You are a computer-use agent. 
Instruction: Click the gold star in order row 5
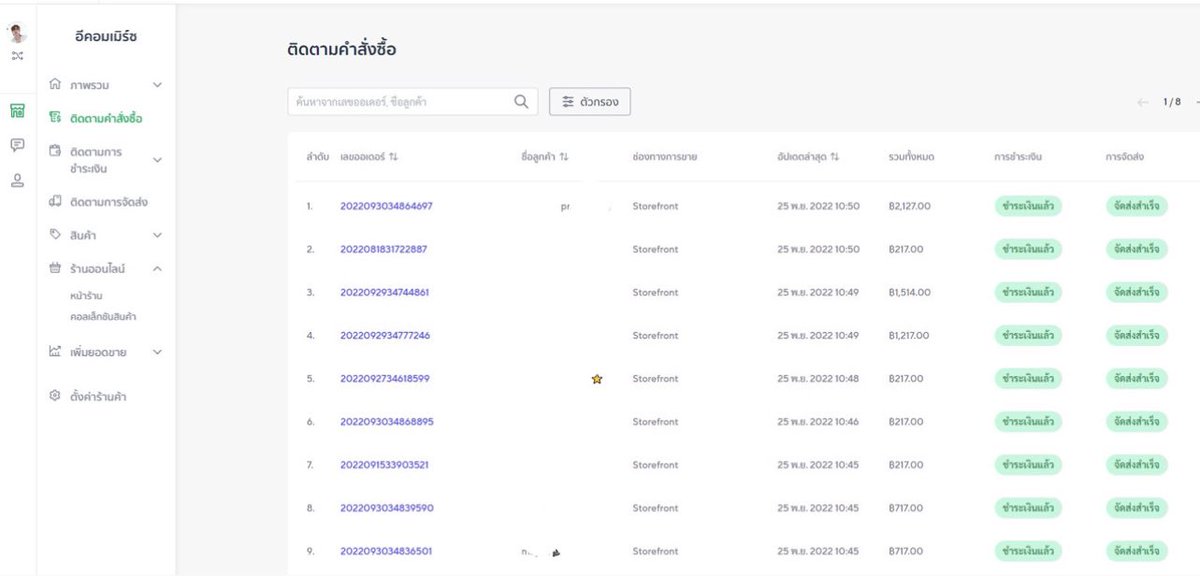point(597,379)
